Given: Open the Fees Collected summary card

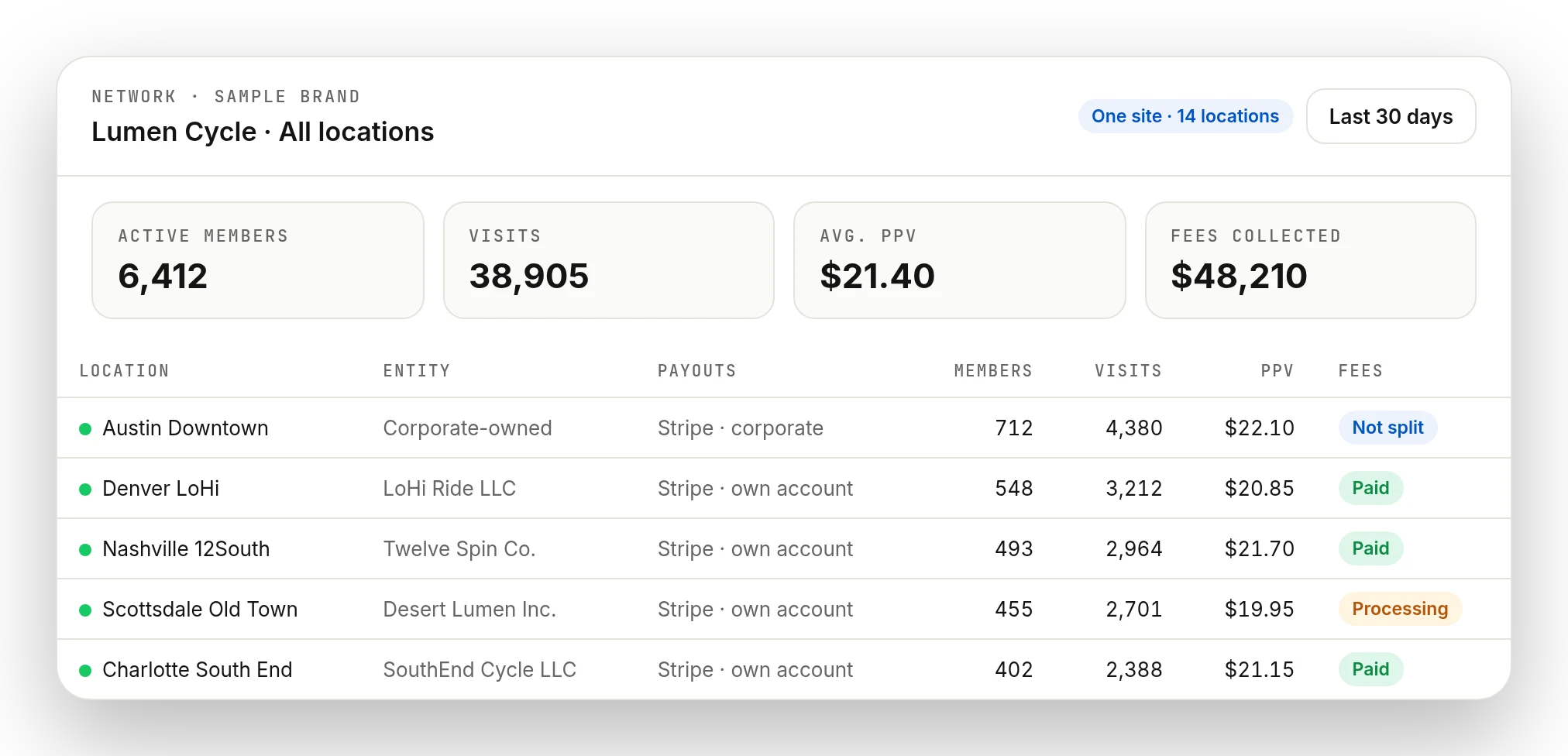Looking at the screenshot, I should 1311,260.
